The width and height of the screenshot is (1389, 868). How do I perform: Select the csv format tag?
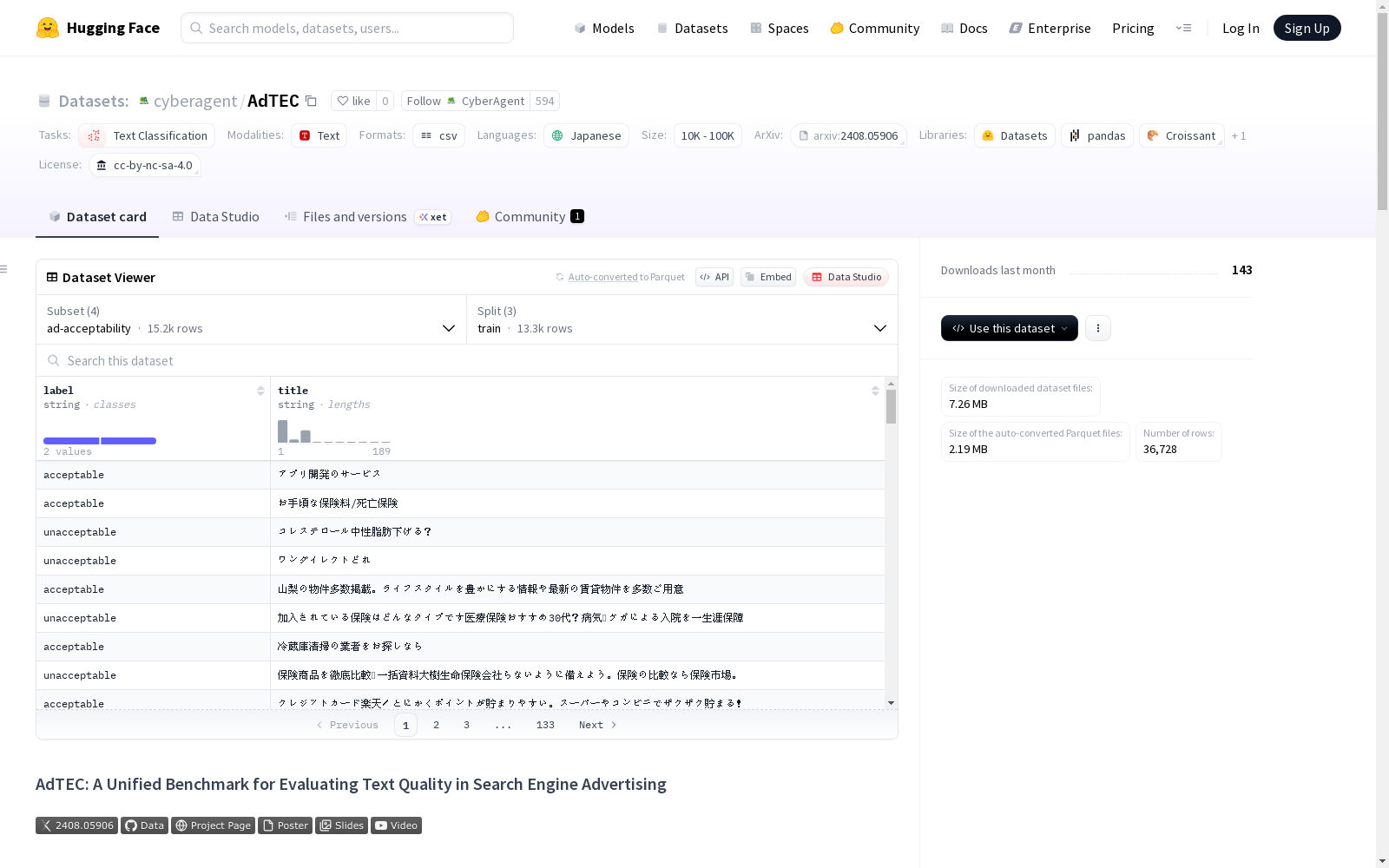[x=438, y=135]
